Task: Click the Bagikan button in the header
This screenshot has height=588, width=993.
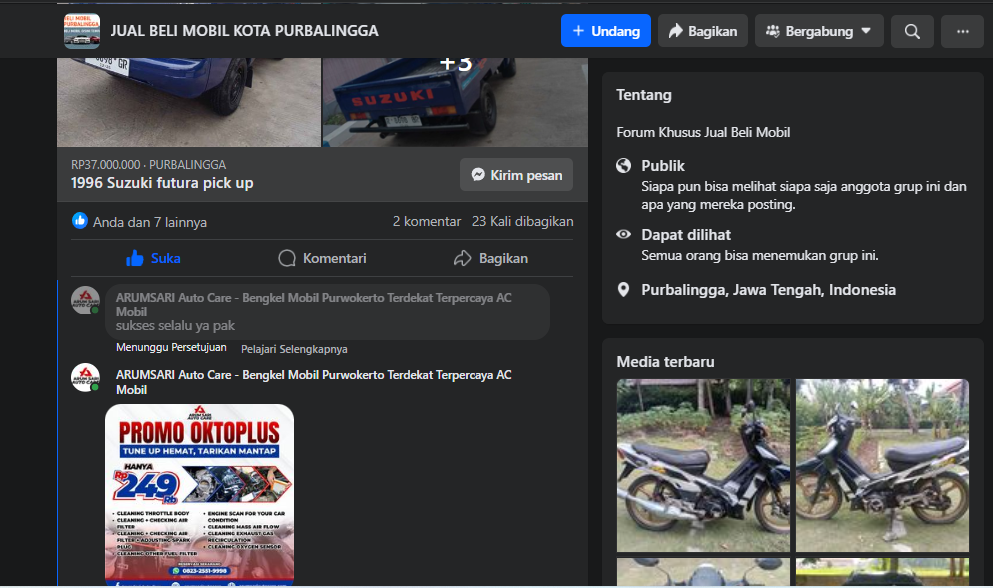Action: pyautogui.click(x=703, y=31)
